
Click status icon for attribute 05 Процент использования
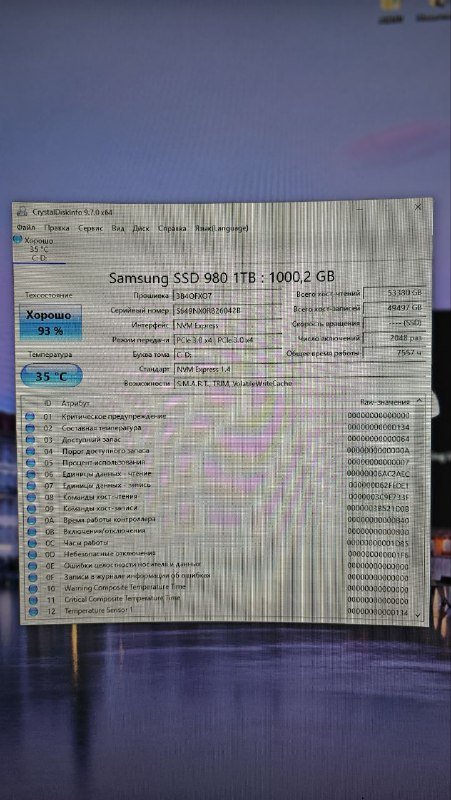pos(31,463)
